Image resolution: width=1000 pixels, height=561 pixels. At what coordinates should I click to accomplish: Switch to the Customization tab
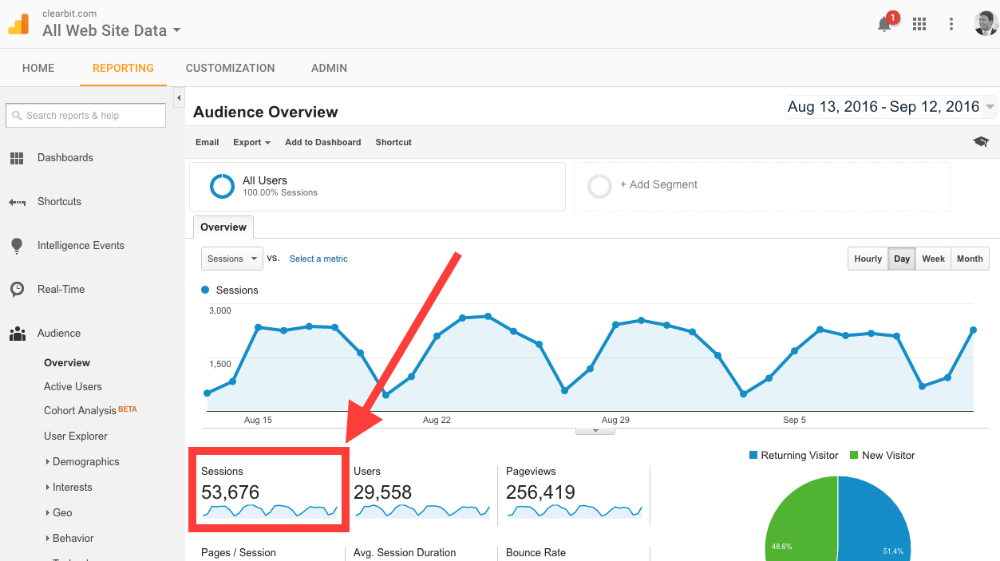[230, 68]
